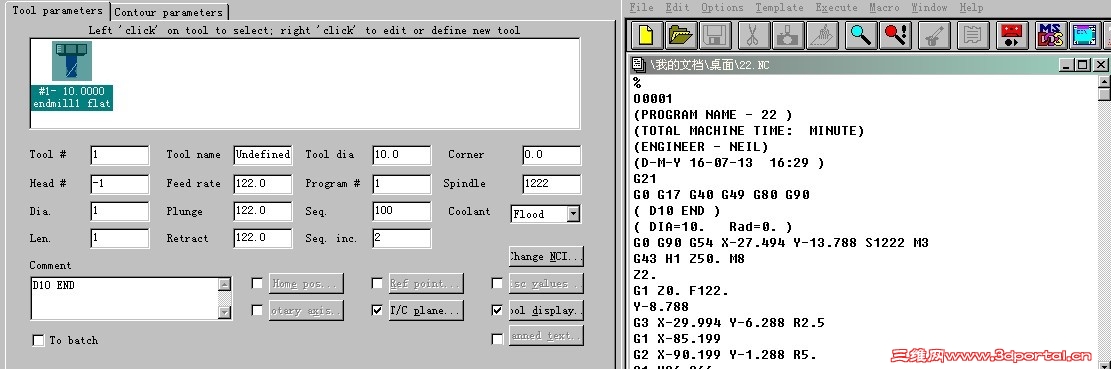Click the Len. offset input field
This screenshot has height=369, width=1111.
coord(120,239)
